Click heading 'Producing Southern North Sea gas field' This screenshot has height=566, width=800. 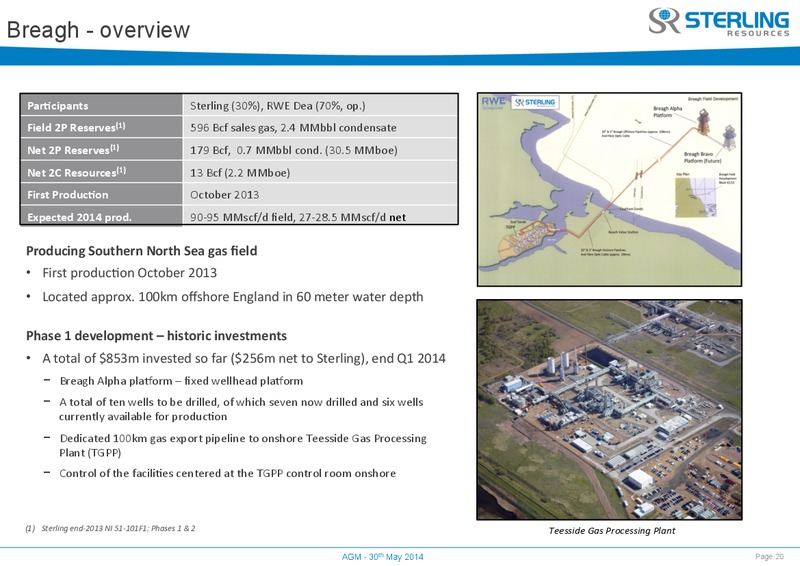[x=141, y=251]
